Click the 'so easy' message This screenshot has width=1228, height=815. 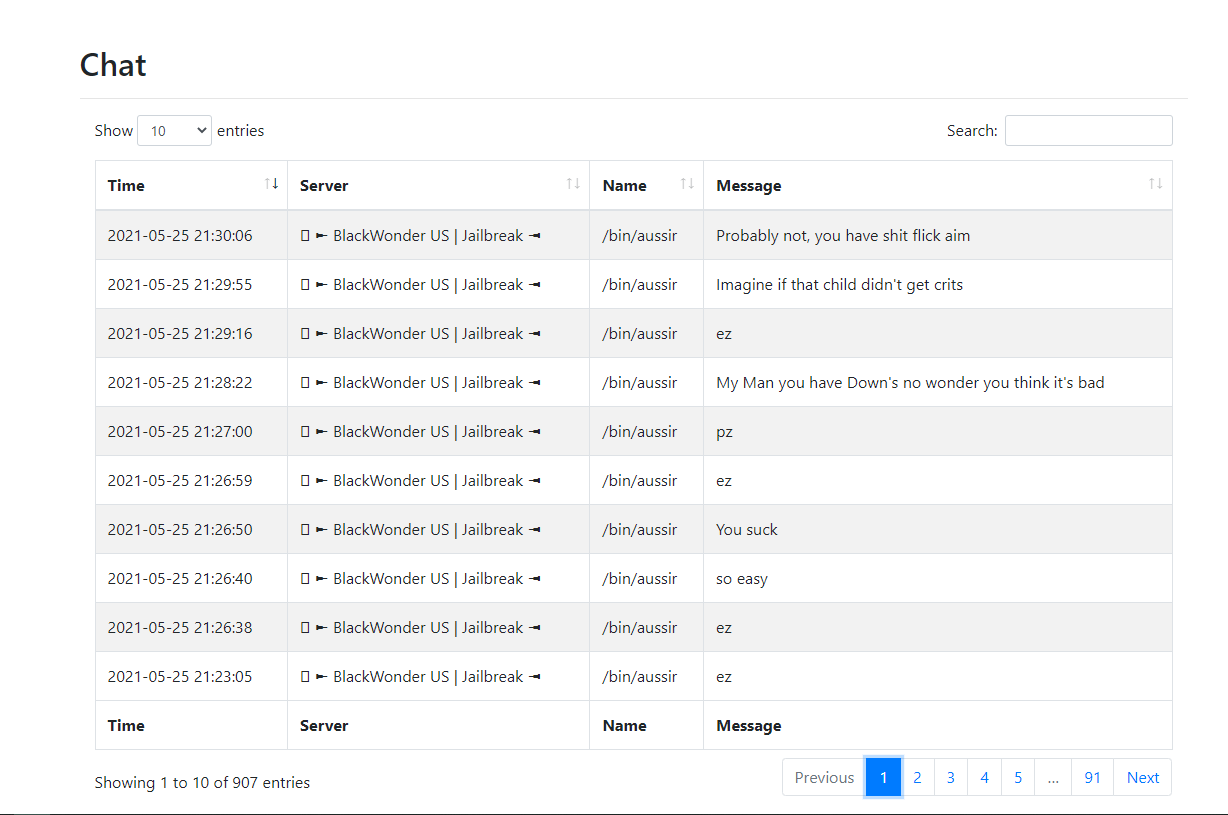tap(742, 579)
